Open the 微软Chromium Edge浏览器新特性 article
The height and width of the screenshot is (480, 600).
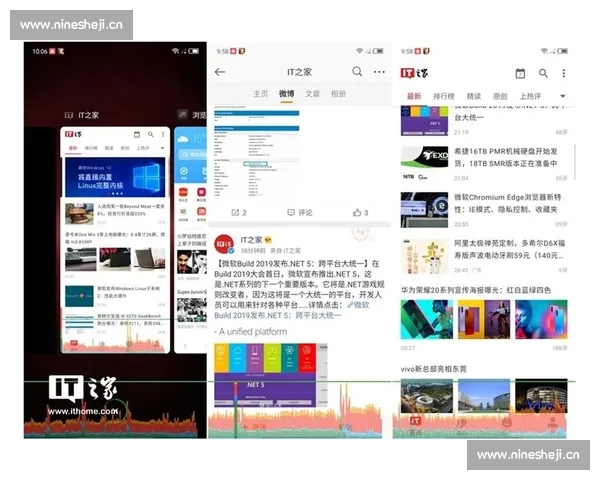point(484,209)
